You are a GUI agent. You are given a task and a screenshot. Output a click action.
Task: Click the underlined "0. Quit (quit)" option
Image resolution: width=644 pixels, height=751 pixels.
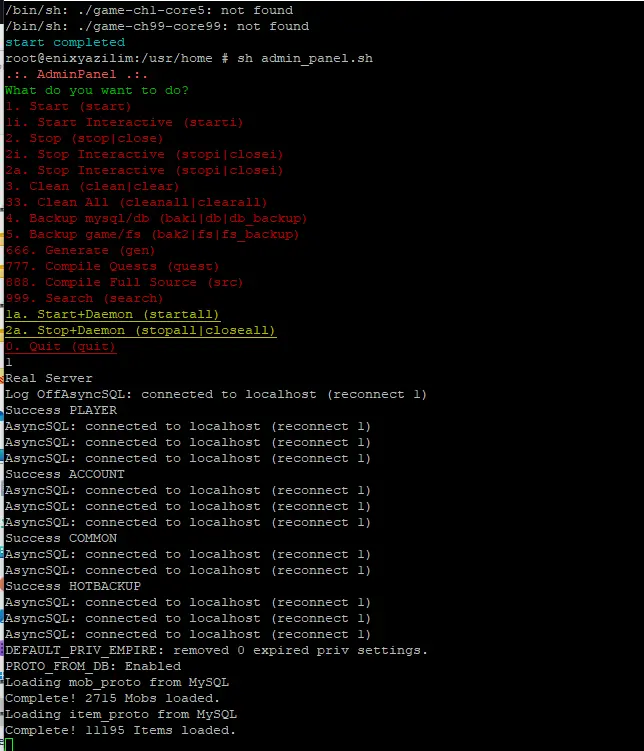click(x=60, y=346)
